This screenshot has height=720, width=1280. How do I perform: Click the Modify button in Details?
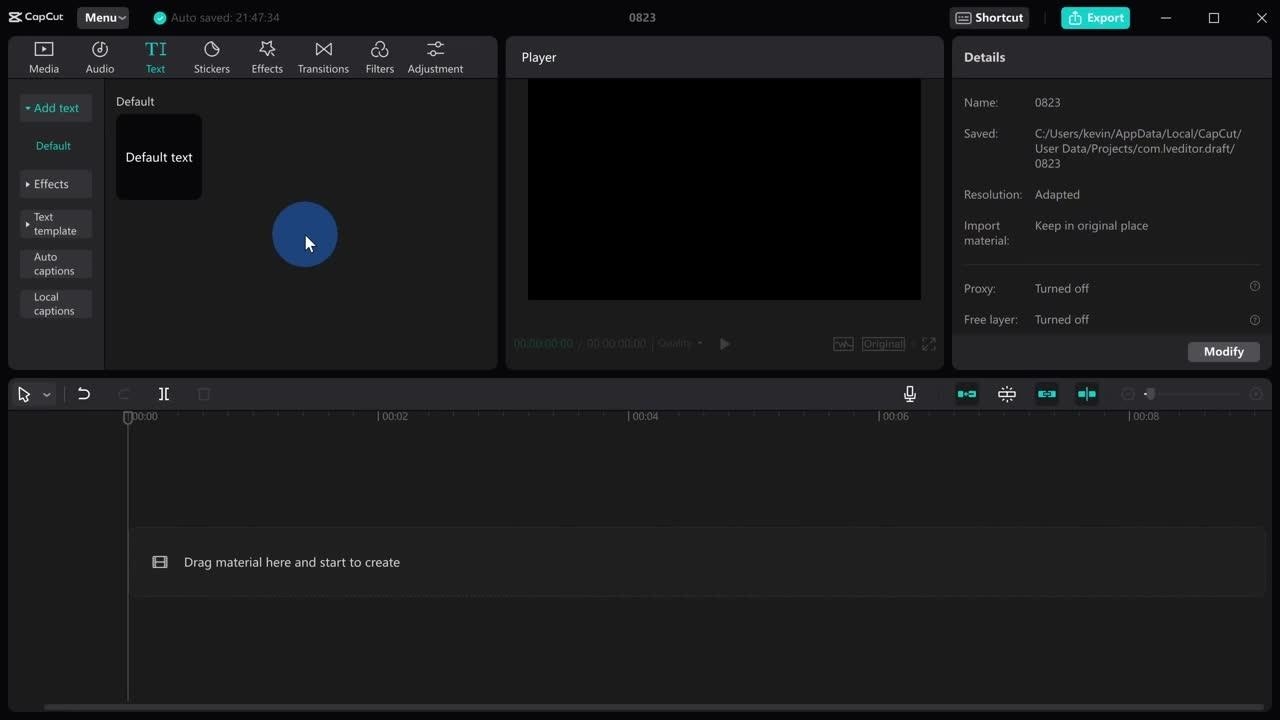point(1224,351)
